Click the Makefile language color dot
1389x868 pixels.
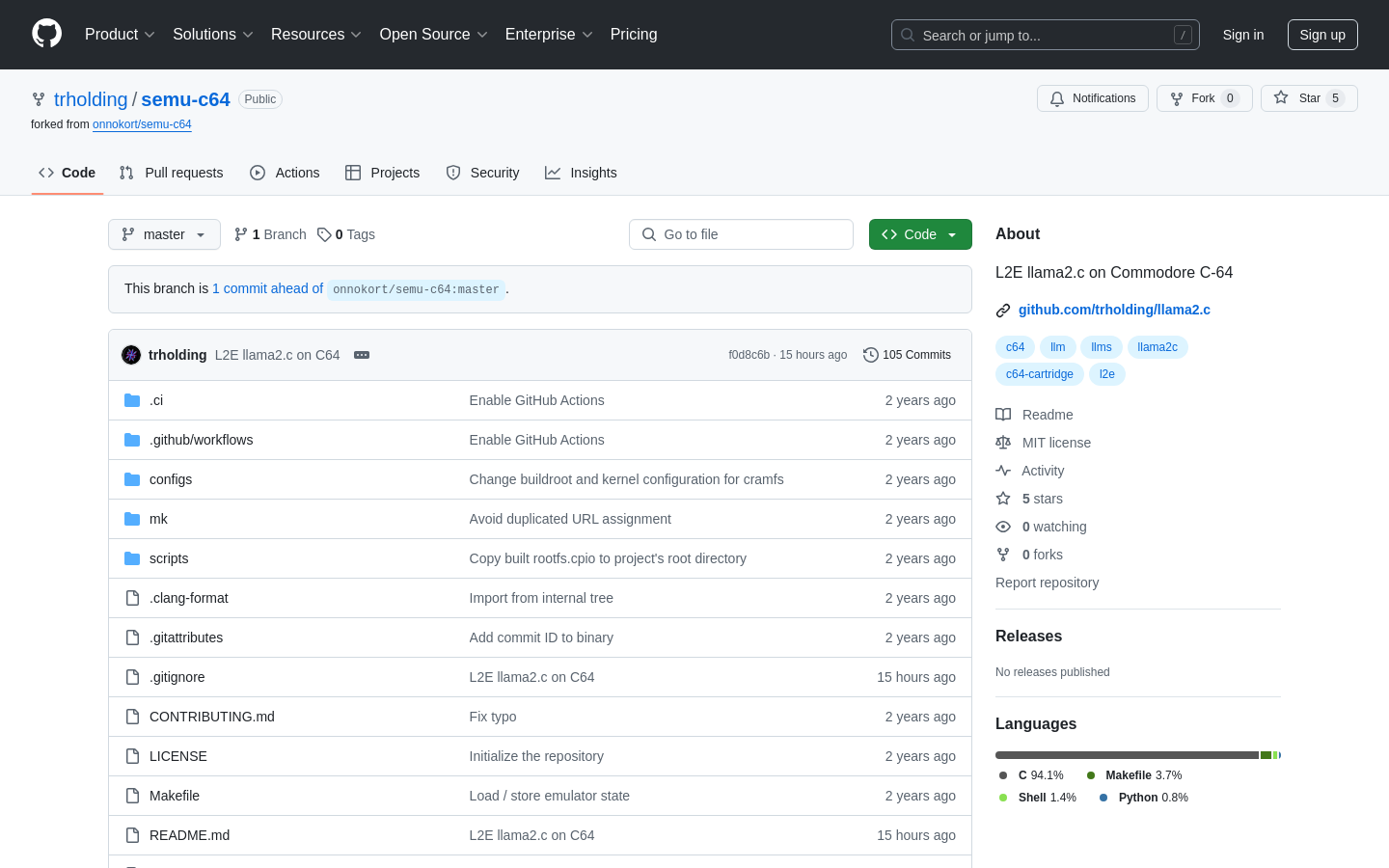1091,775
